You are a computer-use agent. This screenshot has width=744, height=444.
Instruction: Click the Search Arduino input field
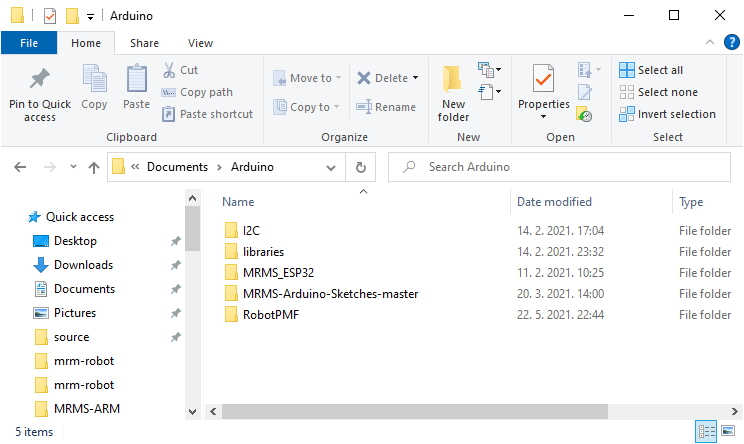click(560, 167)
